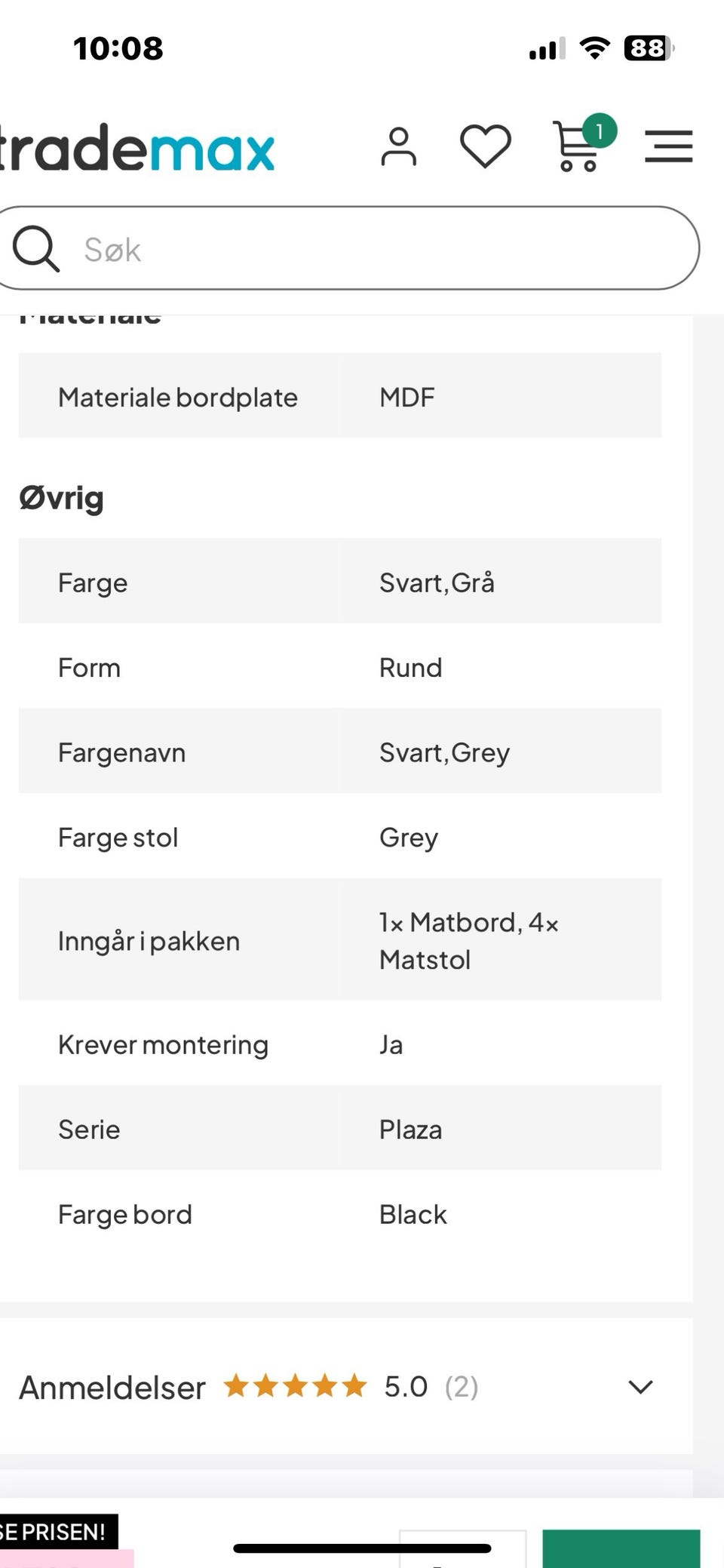Tap the home indicator bar

point(362,1548)
